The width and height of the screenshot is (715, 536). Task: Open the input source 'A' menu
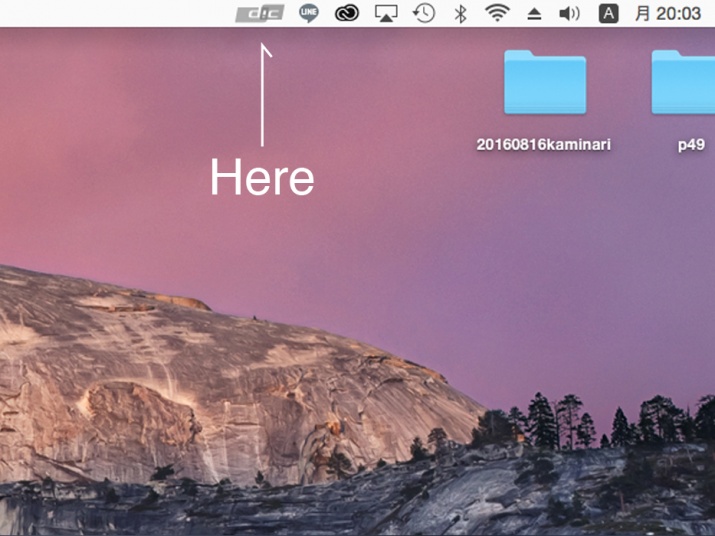coord(607,13)
